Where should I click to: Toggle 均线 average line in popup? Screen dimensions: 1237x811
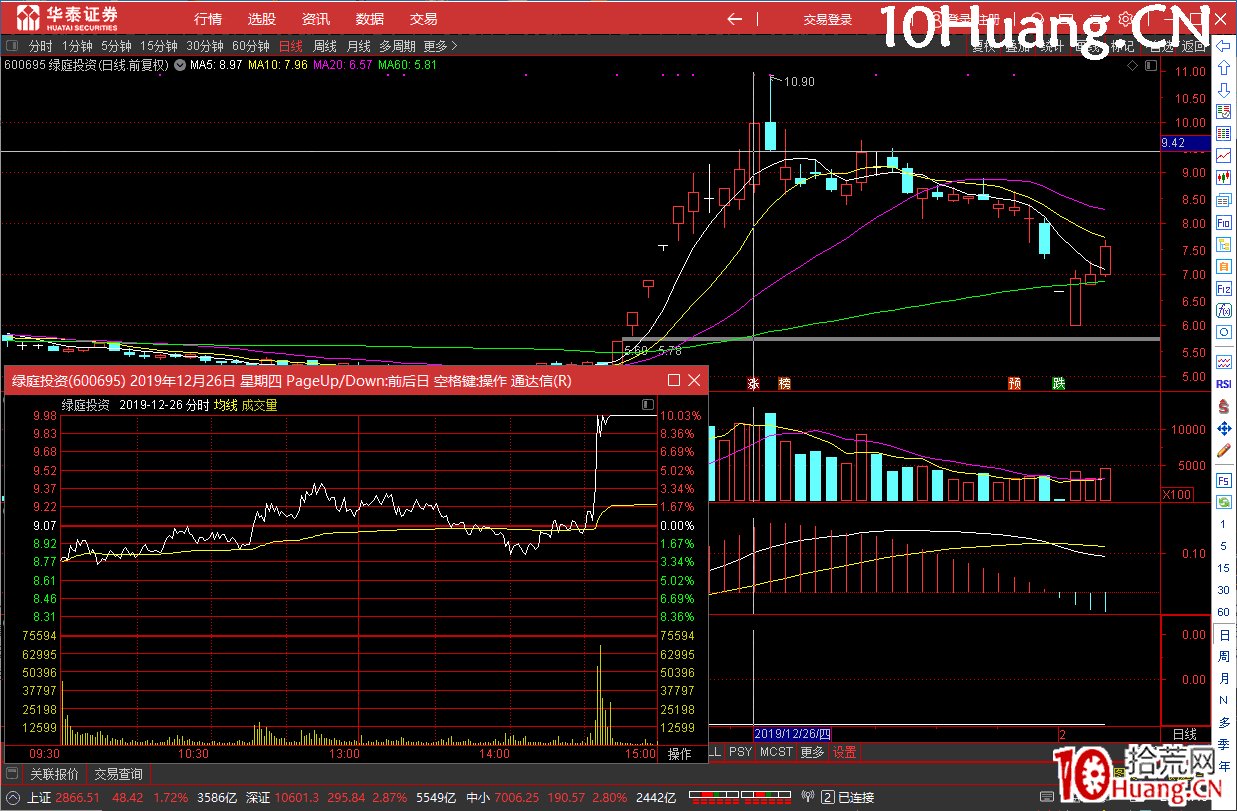click(x=225, y=406)
